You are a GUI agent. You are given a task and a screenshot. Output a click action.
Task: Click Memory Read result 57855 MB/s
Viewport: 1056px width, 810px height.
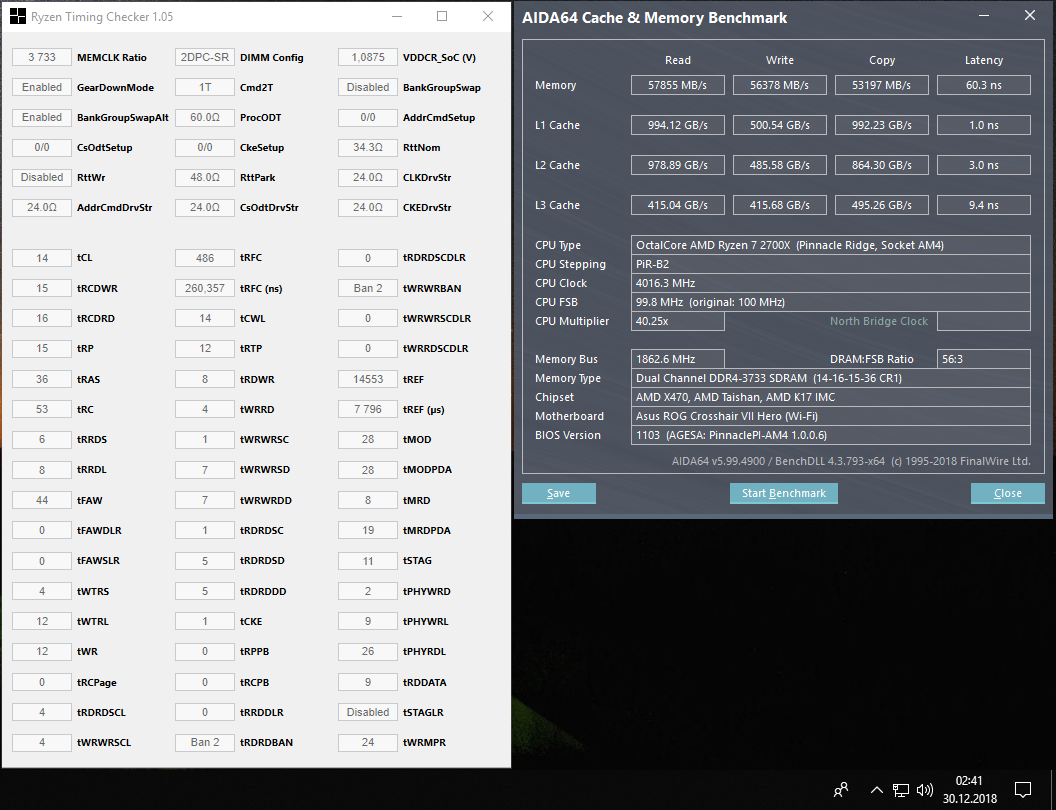click(x=678, y=85)
